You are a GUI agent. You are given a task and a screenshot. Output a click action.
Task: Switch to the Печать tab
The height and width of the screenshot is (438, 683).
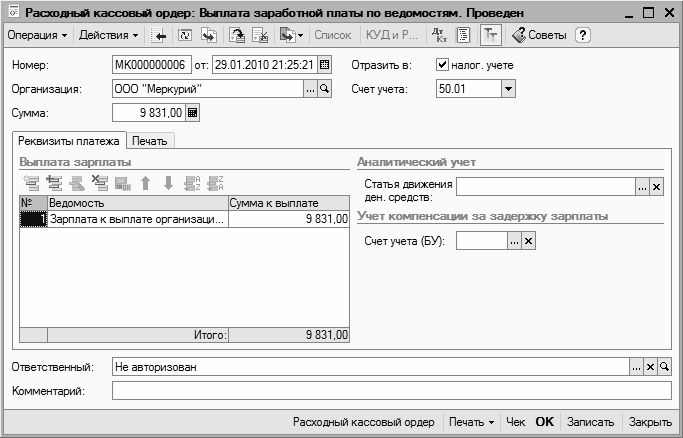[x=149, y=141]
